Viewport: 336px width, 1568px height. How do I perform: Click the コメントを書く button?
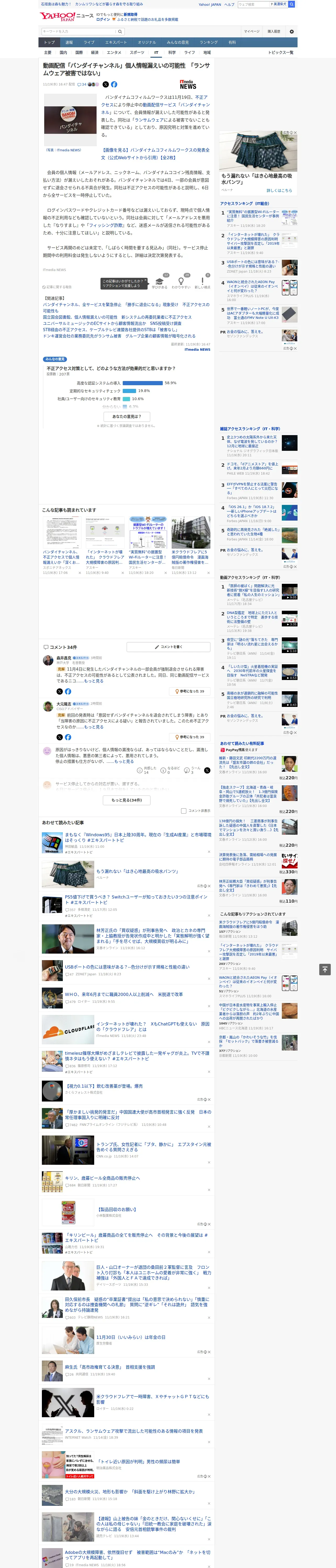(x=168, y=647)
